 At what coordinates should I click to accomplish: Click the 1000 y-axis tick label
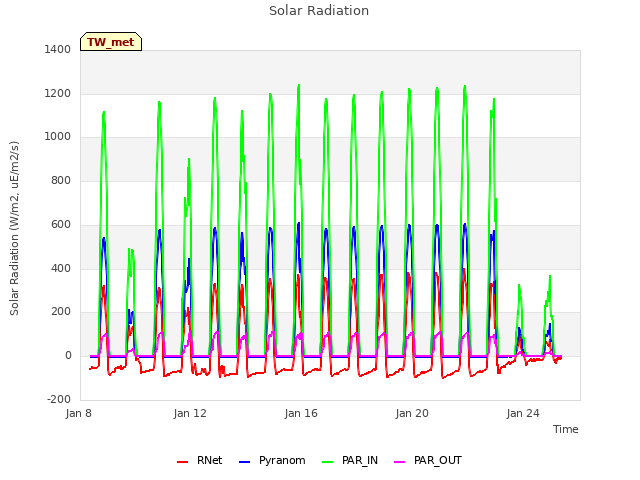[x=58, y=136]
